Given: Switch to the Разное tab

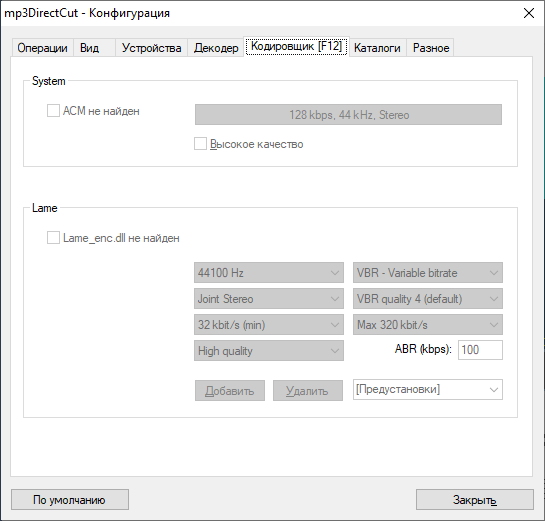Looking at the screenshot, I should [431, 48].
